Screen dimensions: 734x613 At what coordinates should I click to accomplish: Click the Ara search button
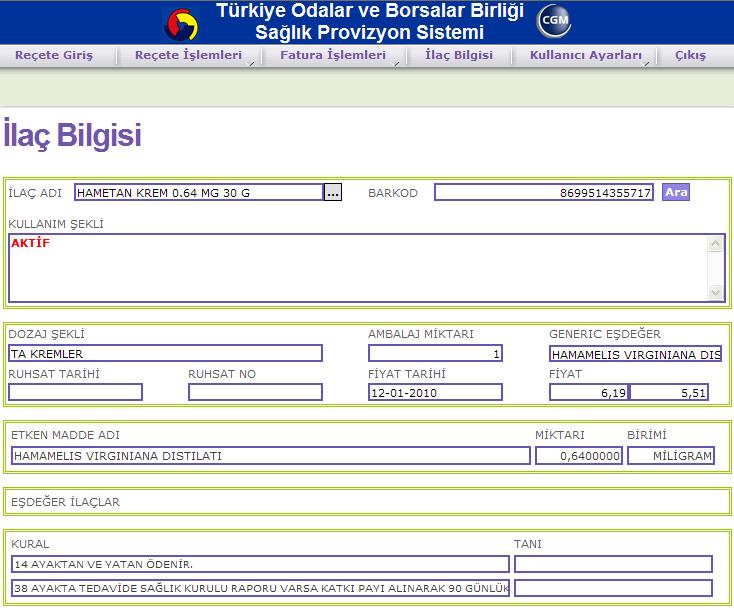[676, 192]
